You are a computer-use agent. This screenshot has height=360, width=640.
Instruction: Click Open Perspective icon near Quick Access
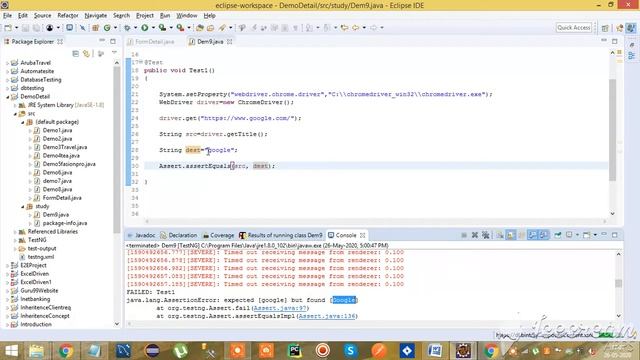point(605,28)
